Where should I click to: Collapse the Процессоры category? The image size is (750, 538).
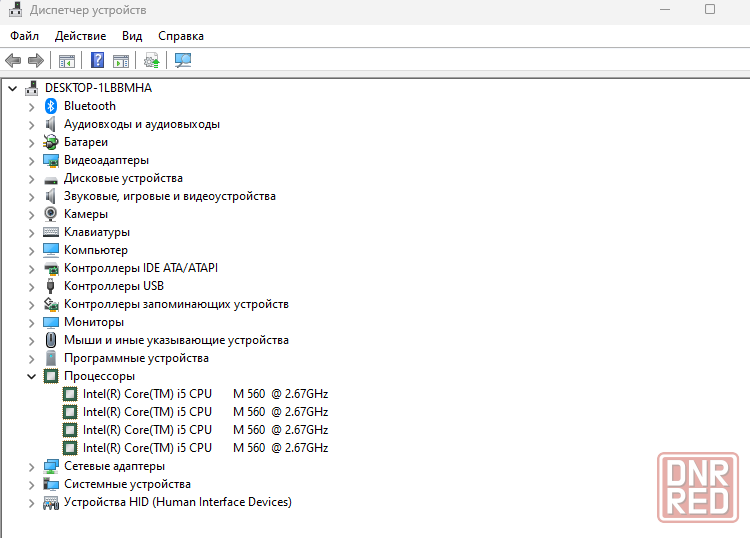click(x=32, y=377)
